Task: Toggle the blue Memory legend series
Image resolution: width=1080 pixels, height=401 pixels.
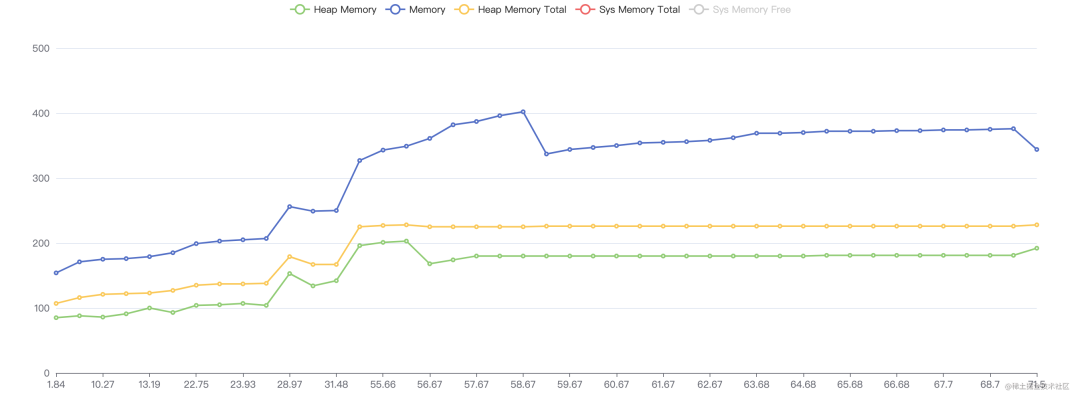Action: click(417, 10)
